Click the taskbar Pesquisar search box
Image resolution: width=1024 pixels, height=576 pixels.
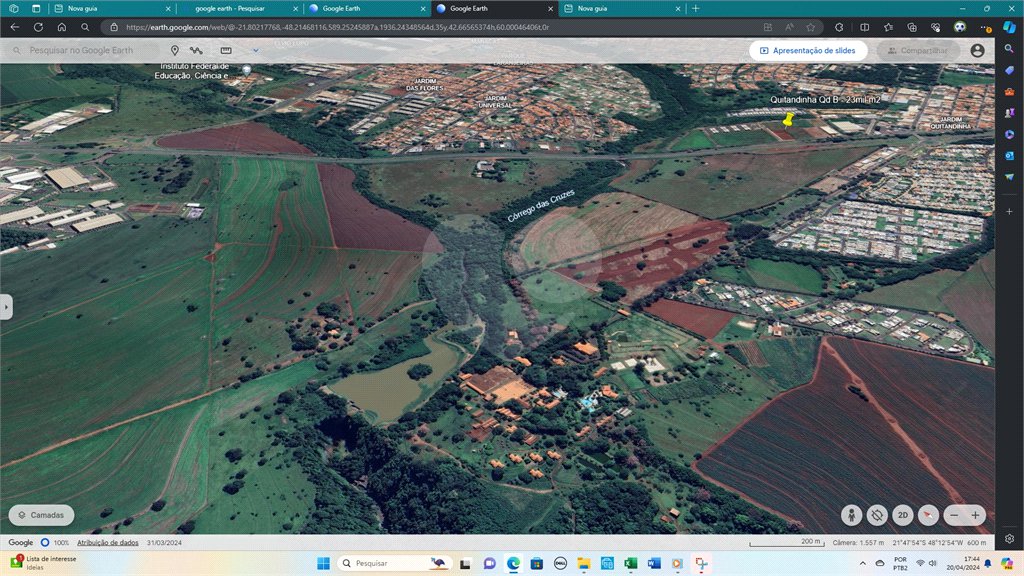(395, 563)
